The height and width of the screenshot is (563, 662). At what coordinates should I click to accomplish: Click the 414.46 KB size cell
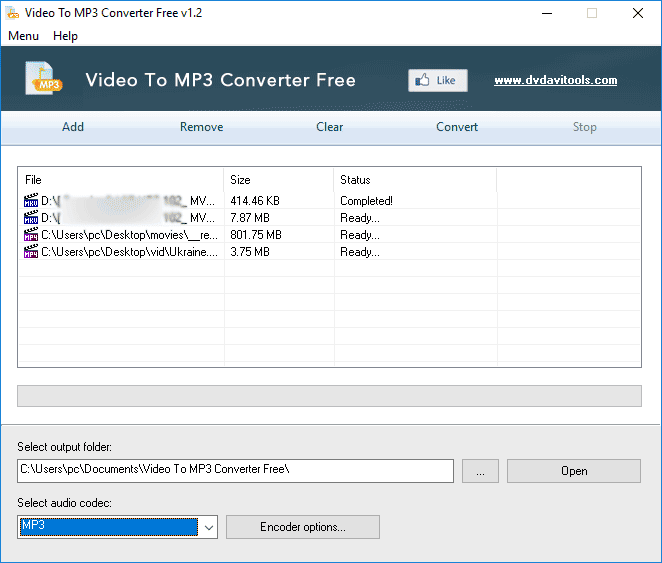(x=255, y=201)
